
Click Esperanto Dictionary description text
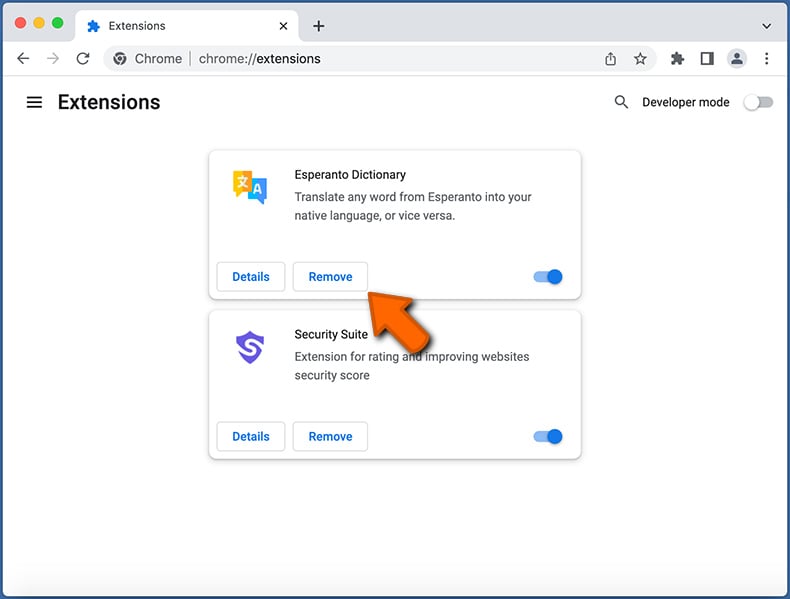pos(413,206)
